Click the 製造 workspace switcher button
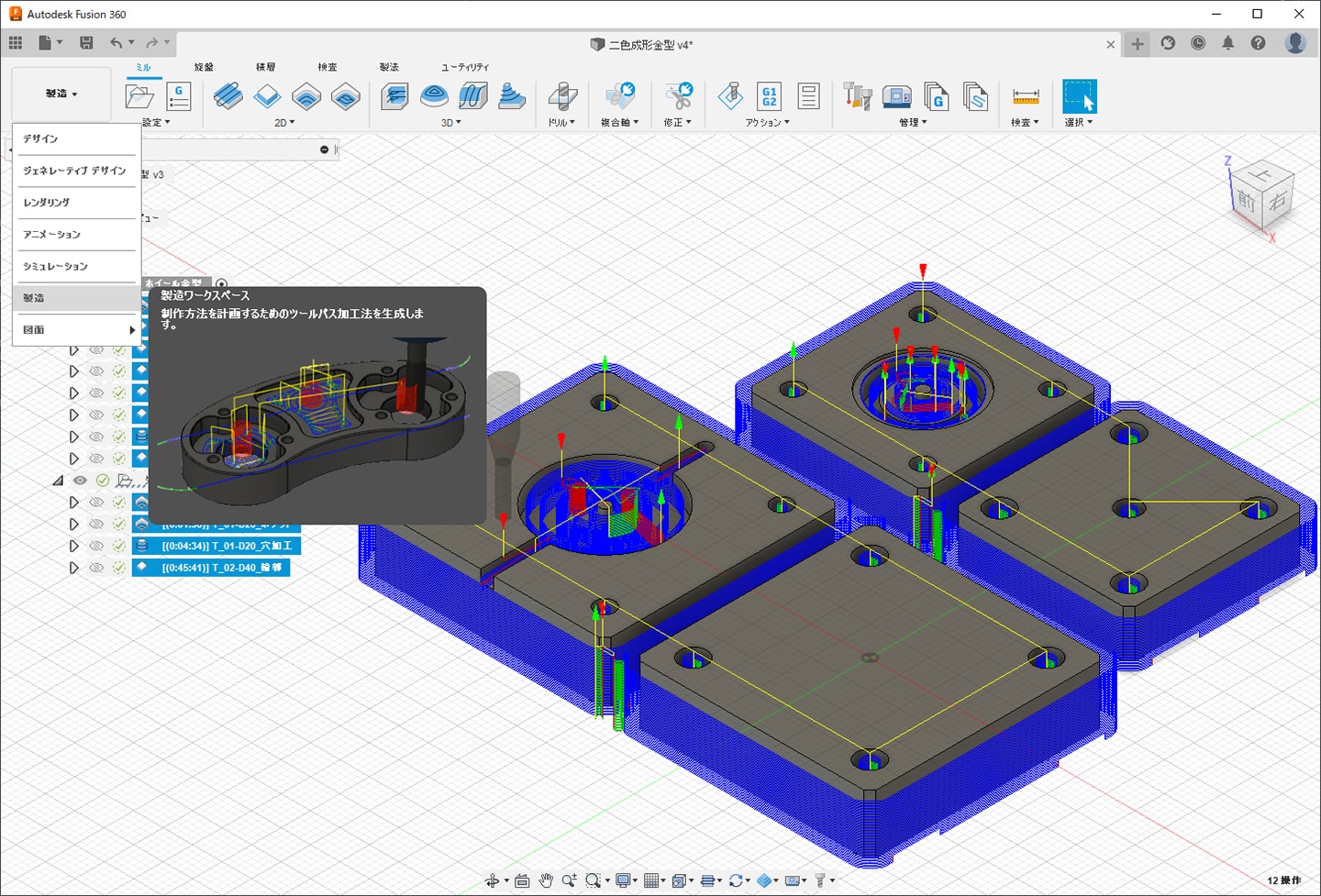The width and height of the screenshot is (1321, 896). point(61,94)
